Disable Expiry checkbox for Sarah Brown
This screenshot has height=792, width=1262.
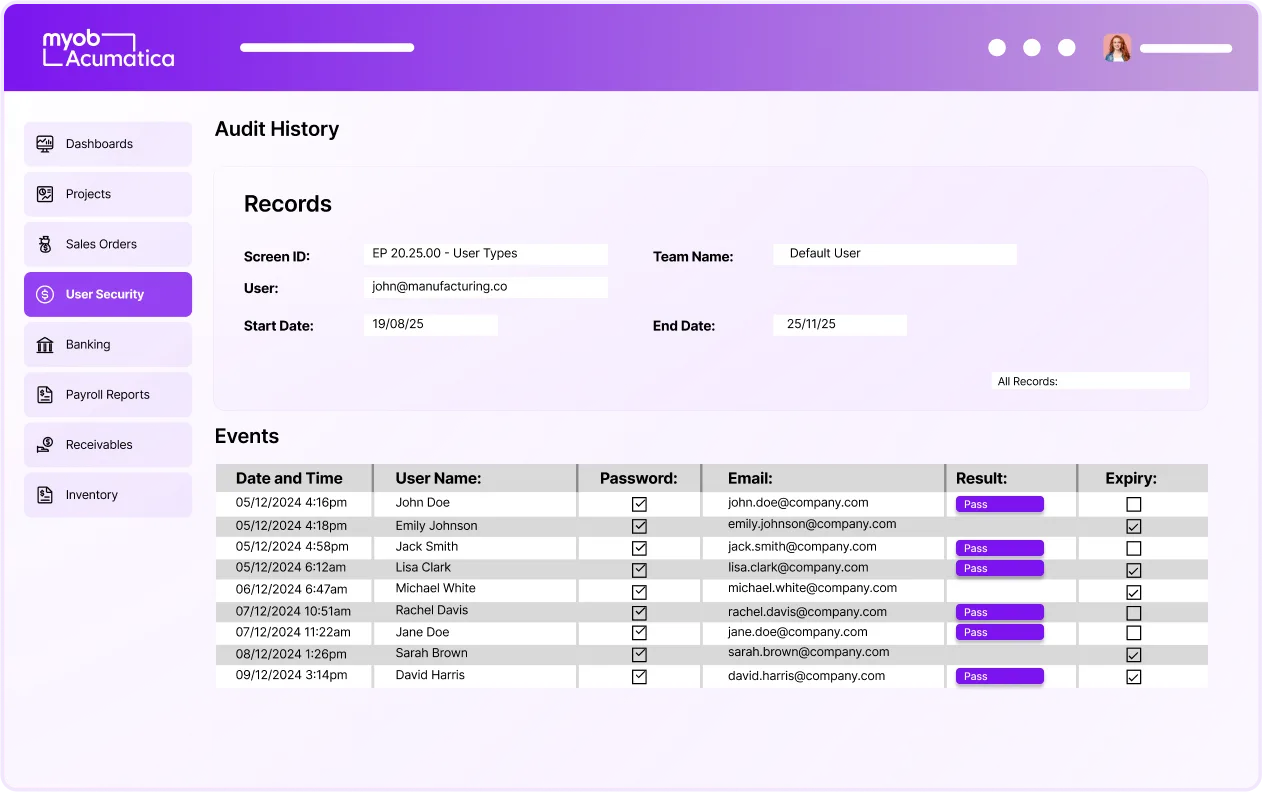[1133, 654]
